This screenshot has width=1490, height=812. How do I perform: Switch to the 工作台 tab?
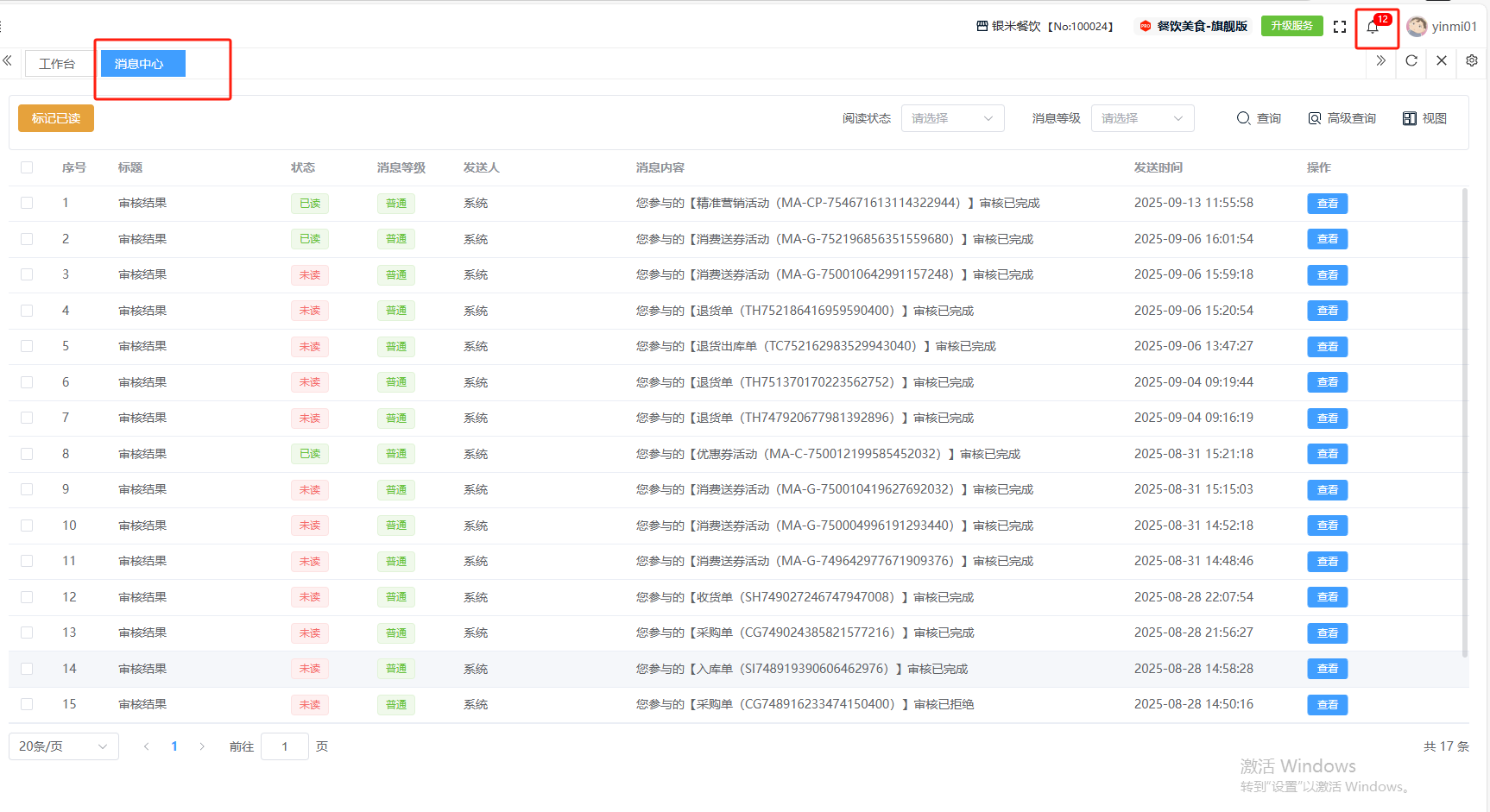pos(57,64)
